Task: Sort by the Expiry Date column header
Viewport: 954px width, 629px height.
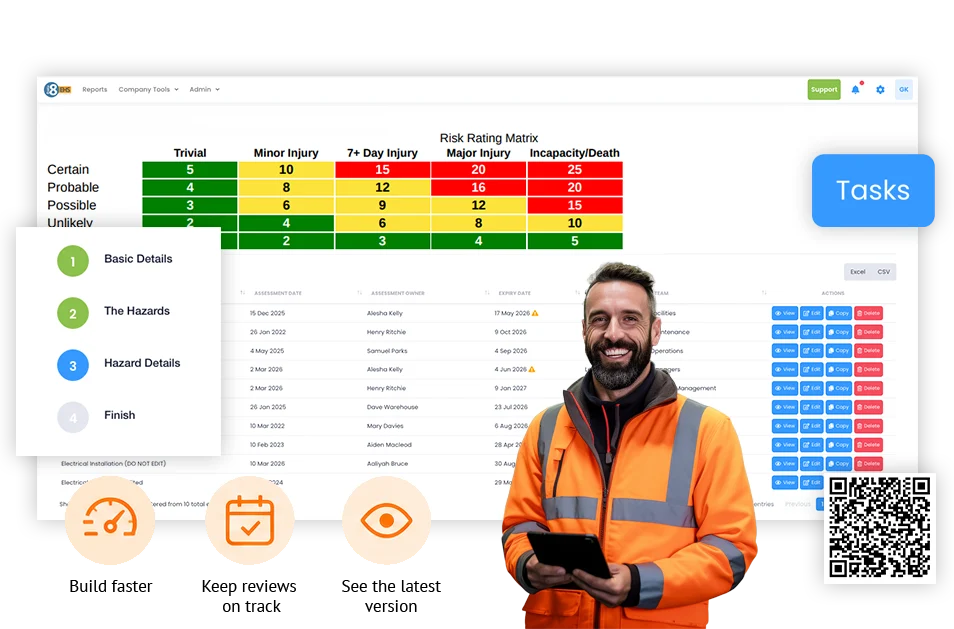Action: click(515, 293)
